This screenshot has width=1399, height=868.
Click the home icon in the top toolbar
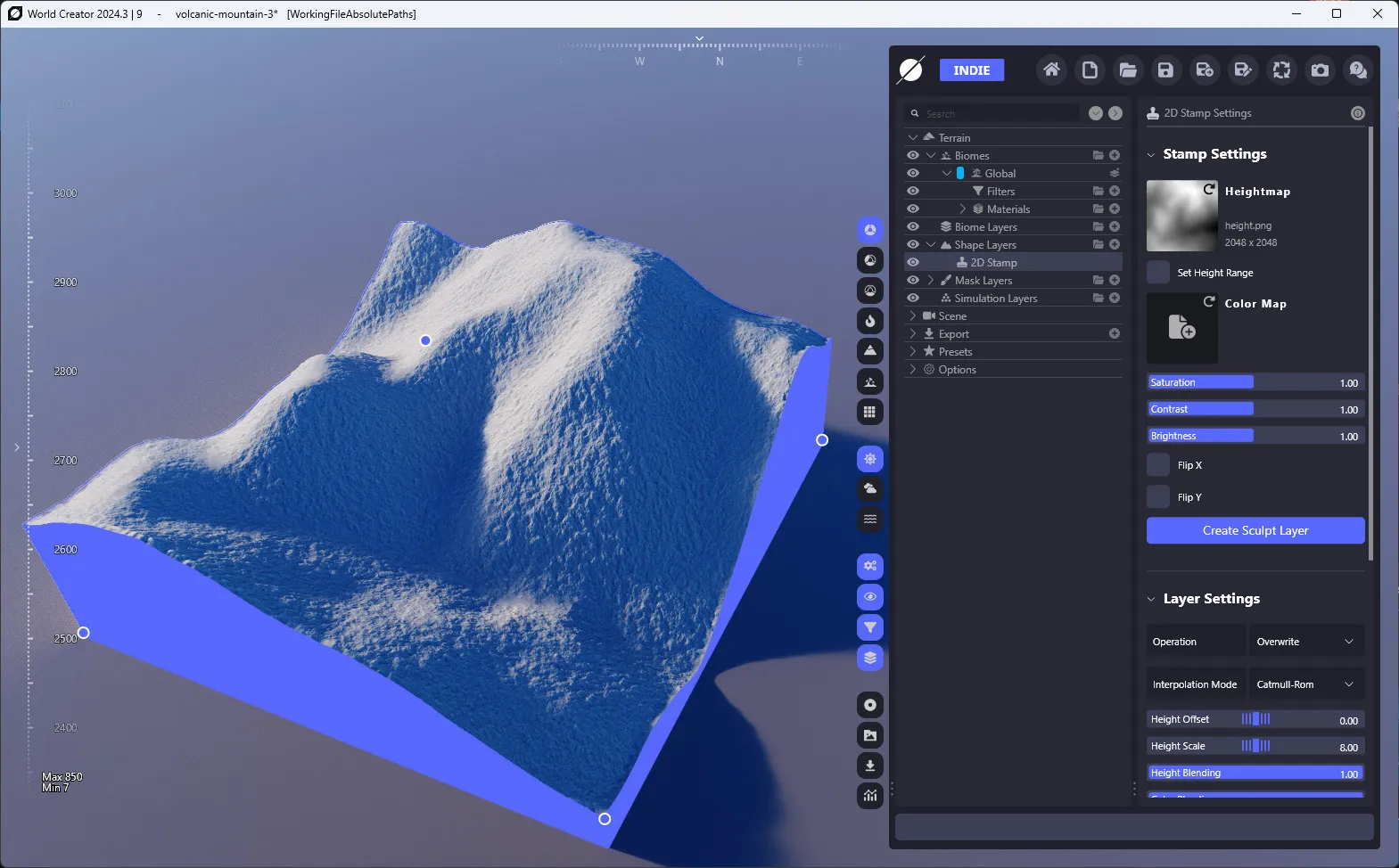(x=1051, y=70)
